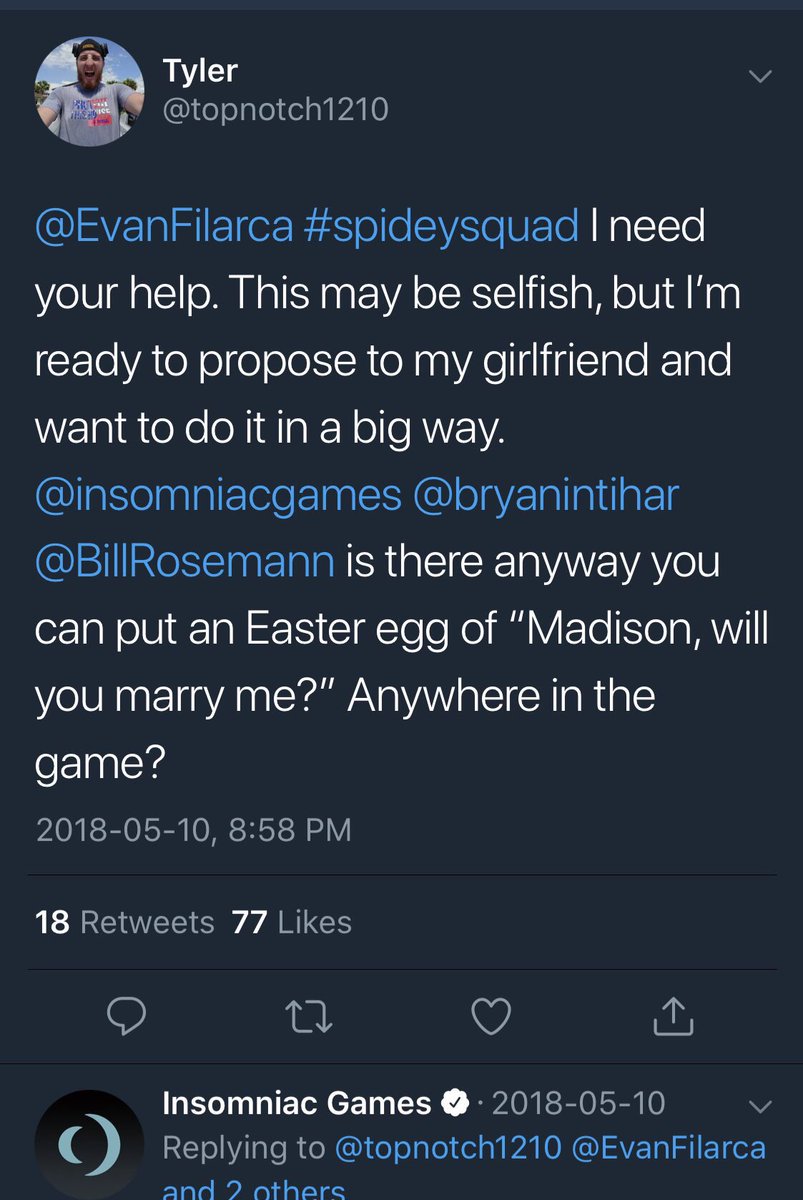Like the tweet with heart icon
Viewport: 803px width, 1200px height.
coord(491,1017)
